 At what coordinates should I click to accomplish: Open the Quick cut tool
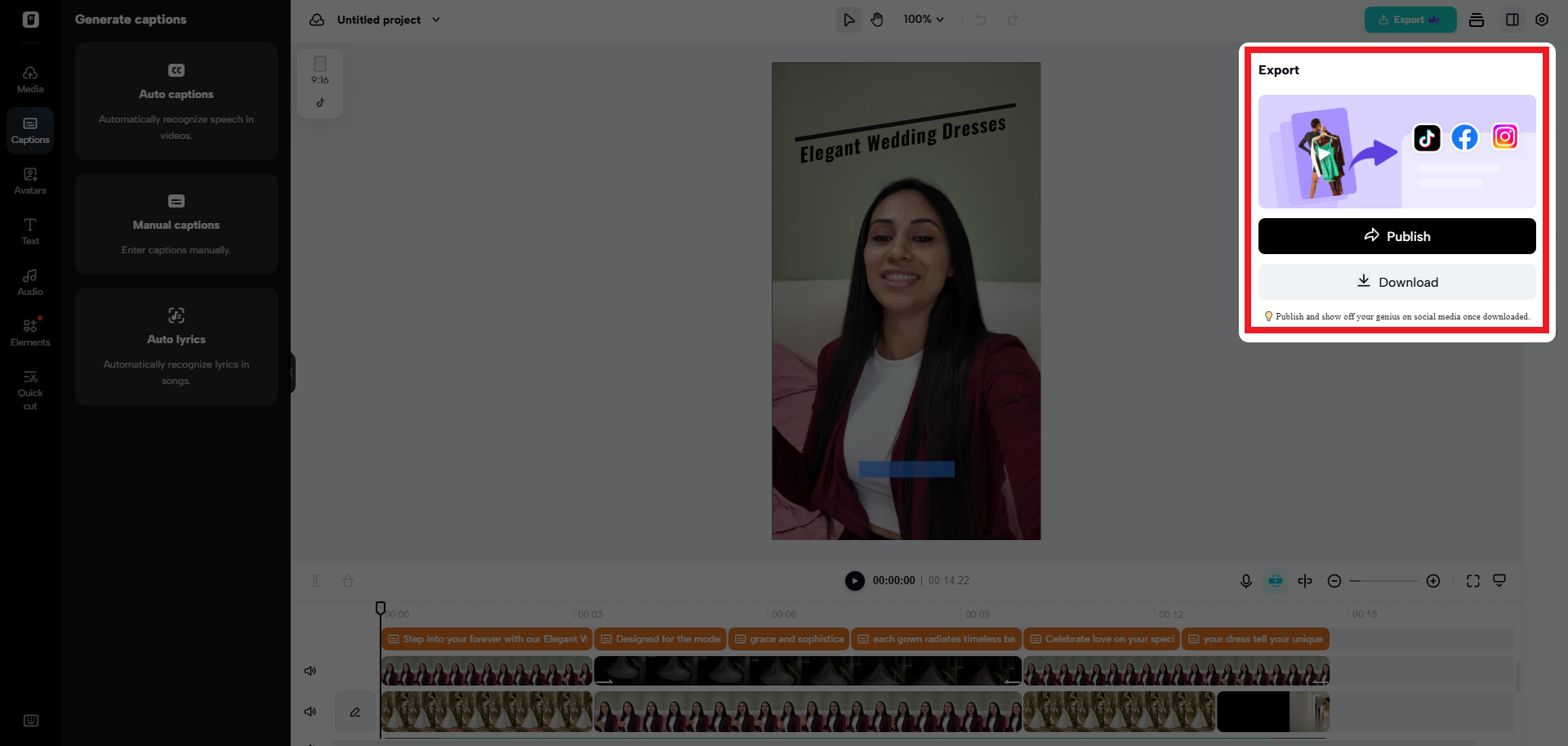29,390
